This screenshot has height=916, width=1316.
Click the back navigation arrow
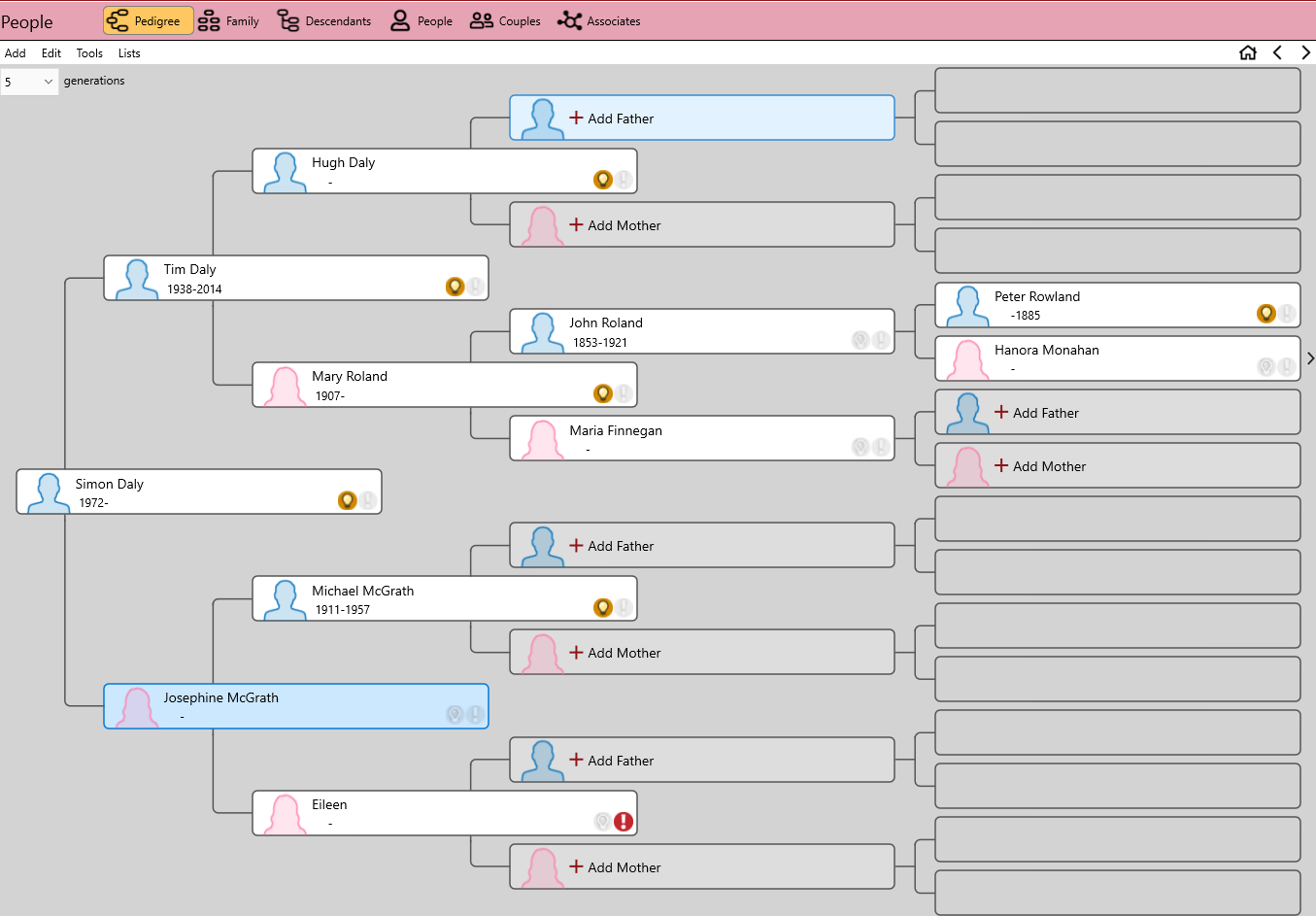point(1277,52)
